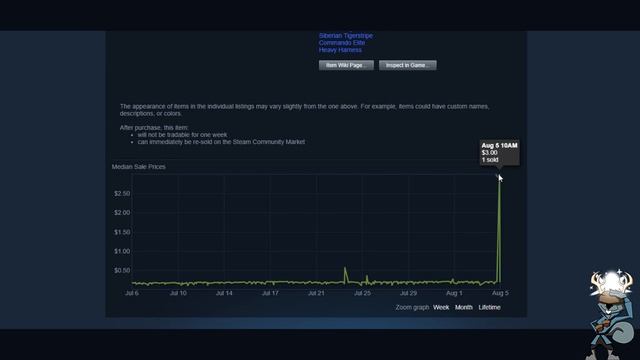This screenshot has width=640, height=360.
Task: Zoom graph to Week
Action: coord(441,307)
